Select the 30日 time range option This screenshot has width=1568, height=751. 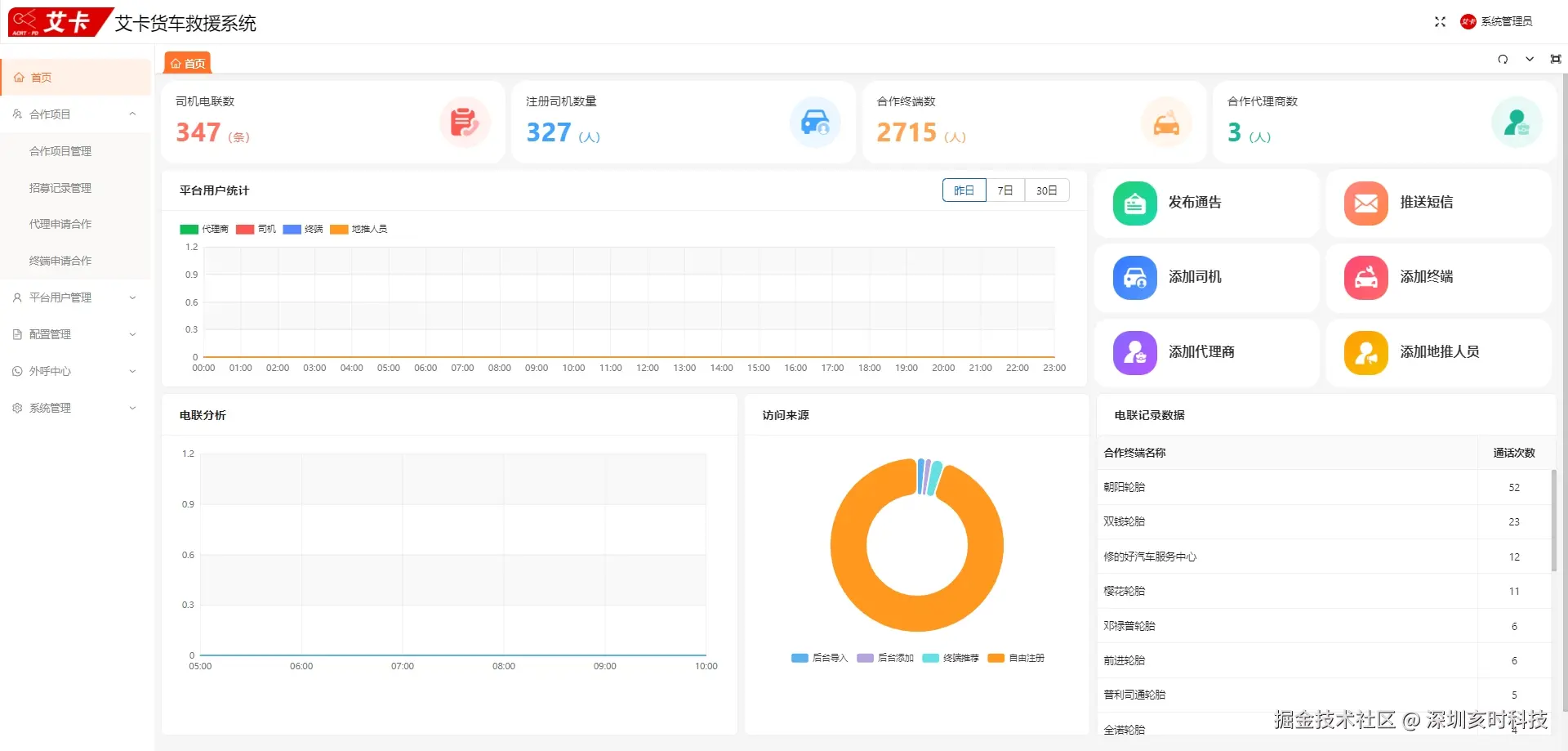click(x=1047, y=190)
